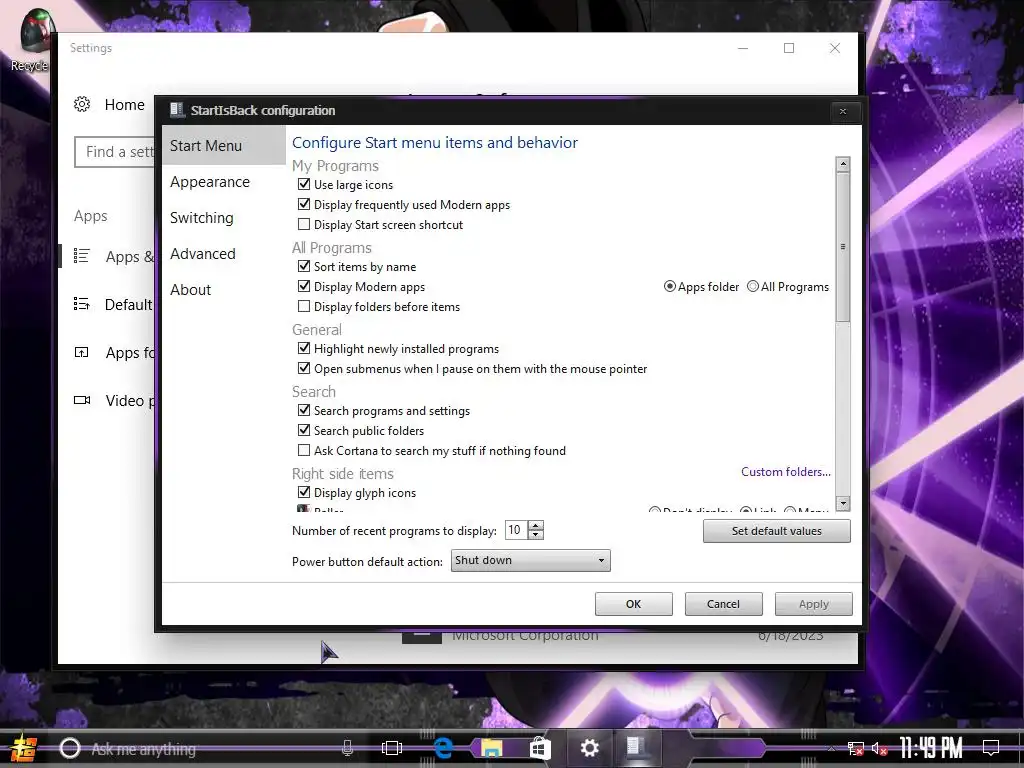This screenshot has height=768, width=1024.
Task: Show the taskbar clock at 11:49 PM
Action: point(931,748)
